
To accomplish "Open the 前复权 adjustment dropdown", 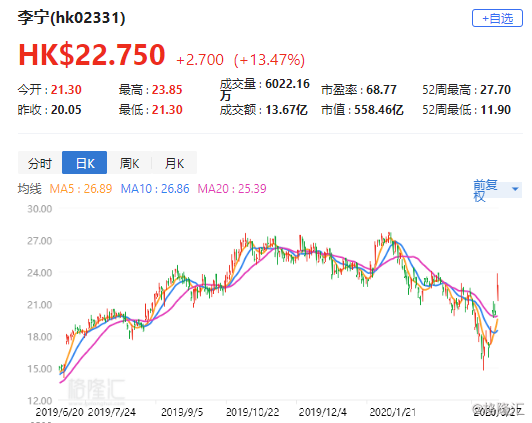I will (497, 190).
